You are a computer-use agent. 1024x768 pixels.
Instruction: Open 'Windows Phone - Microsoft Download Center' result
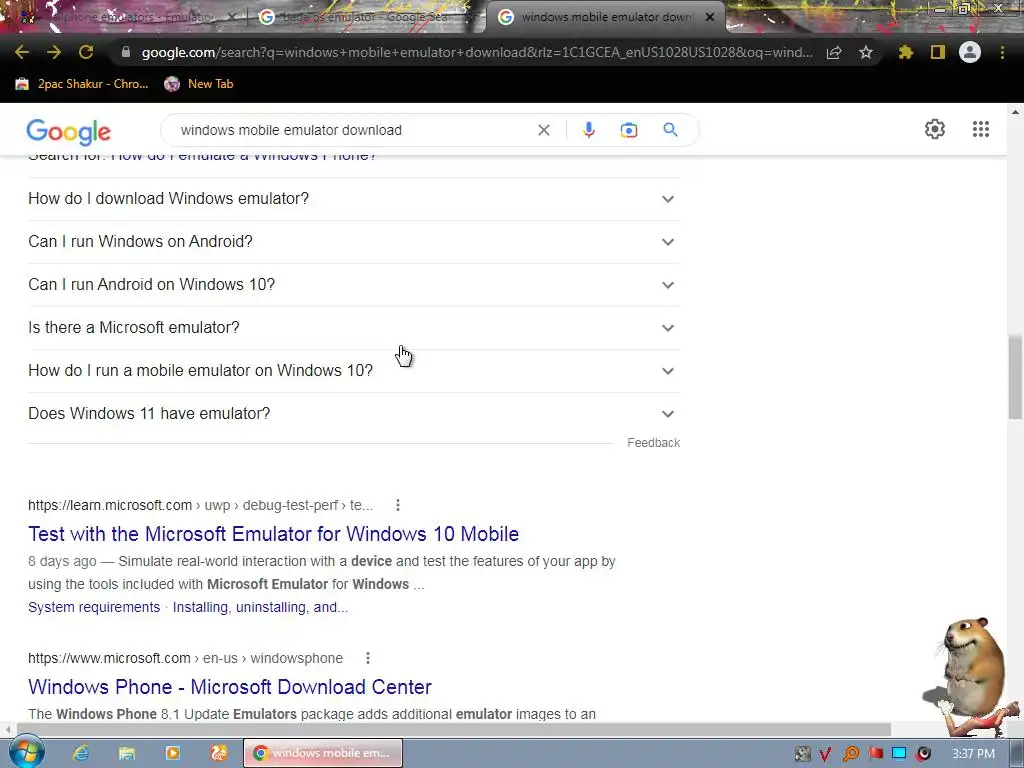click(x=230, y=686)
